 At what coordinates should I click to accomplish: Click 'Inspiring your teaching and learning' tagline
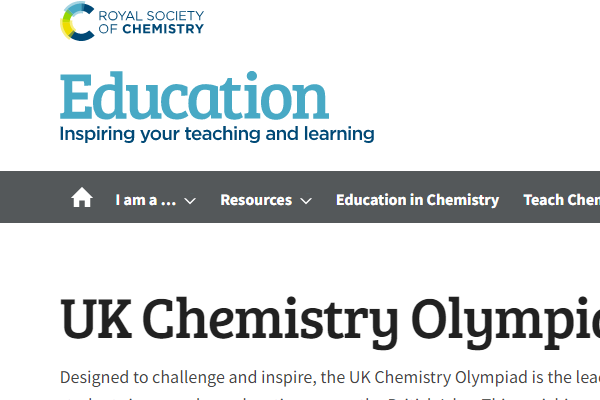tap(217, 134)
